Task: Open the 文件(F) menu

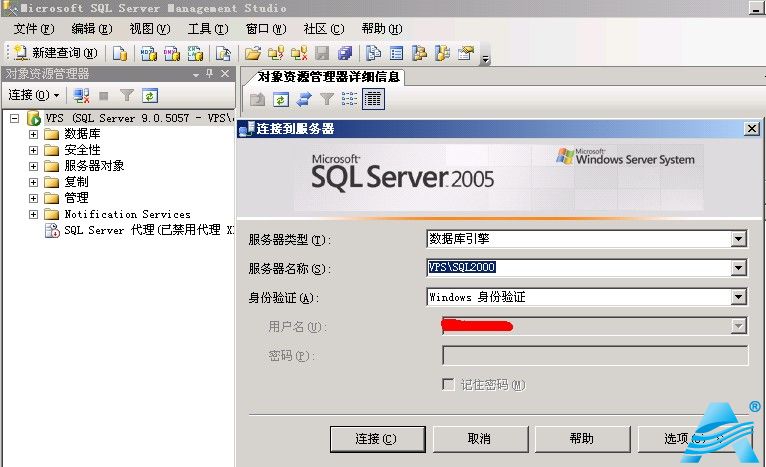Action: pos(34,29)
